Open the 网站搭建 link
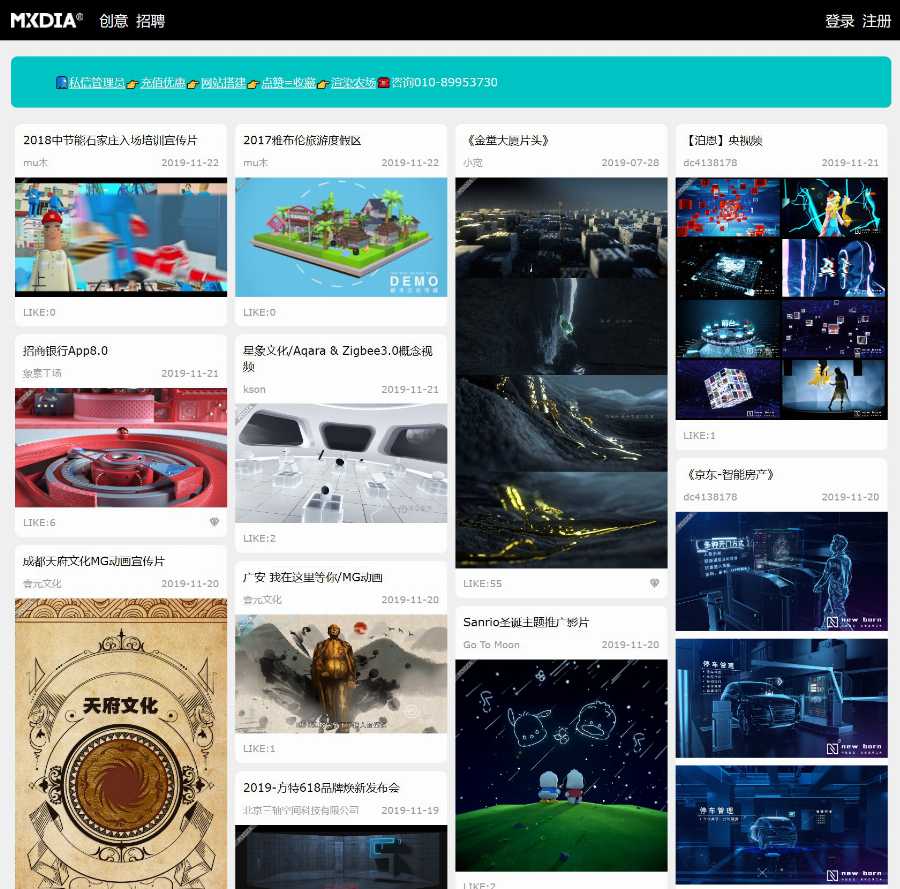The image size is (900, 889). pyautogui.click(x=223, y=83)
